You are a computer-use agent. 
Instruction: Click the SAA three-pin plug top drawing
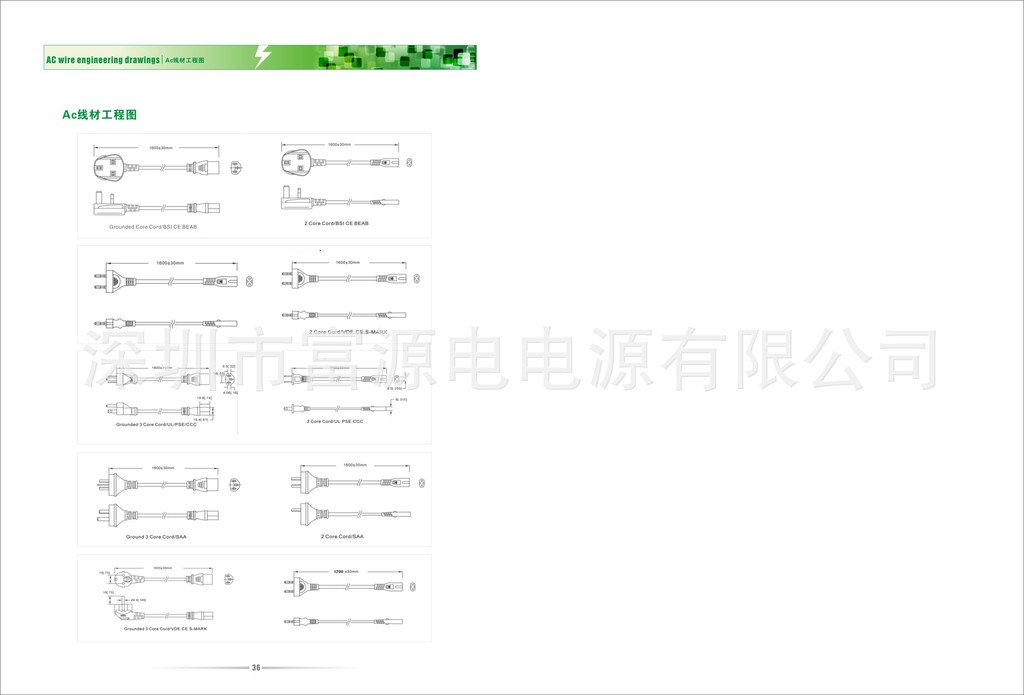[118, 485]
